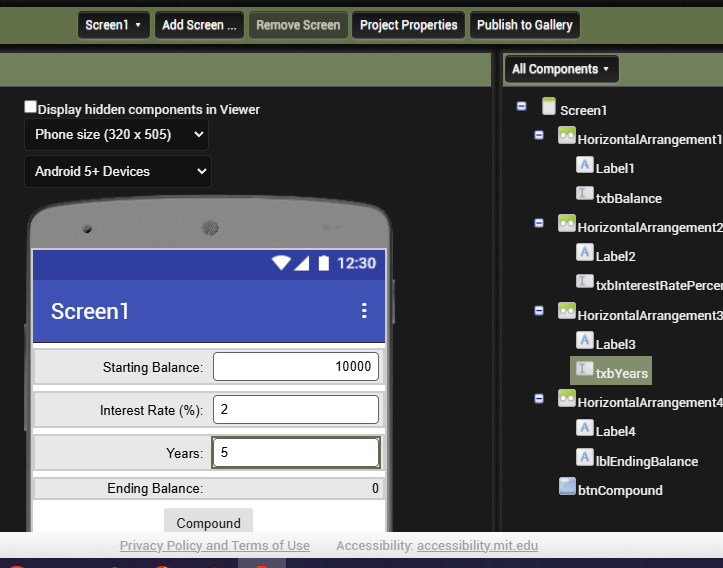723x568 pixels.
Task: Click the txbBalance textbox icon
Action: click(586, 195)
